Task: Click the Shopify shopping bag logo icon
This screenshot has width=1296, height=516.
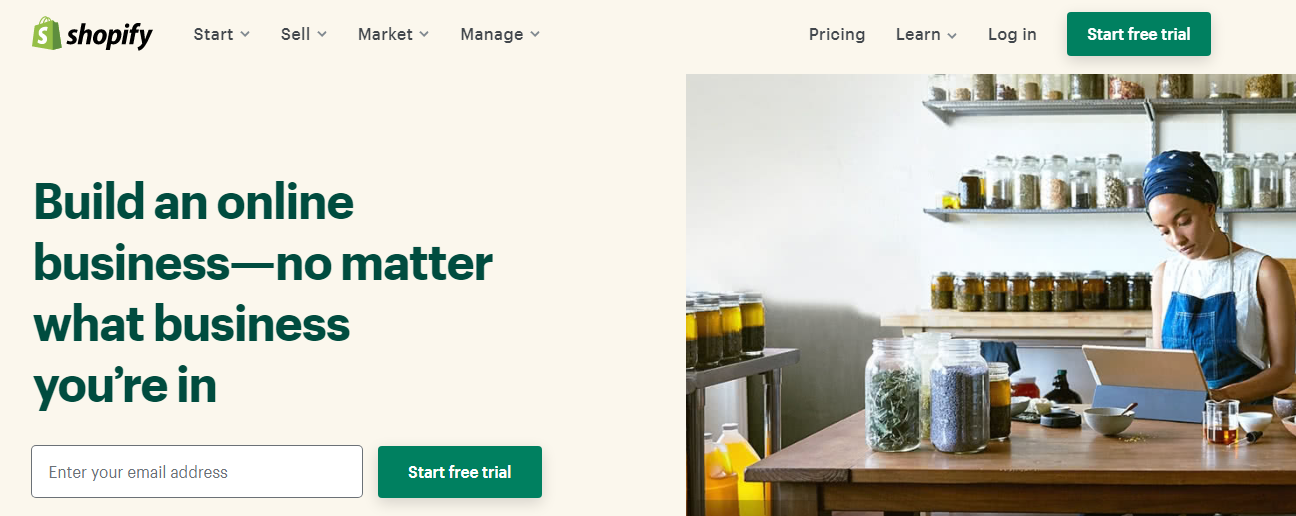Action: (47, 33)
